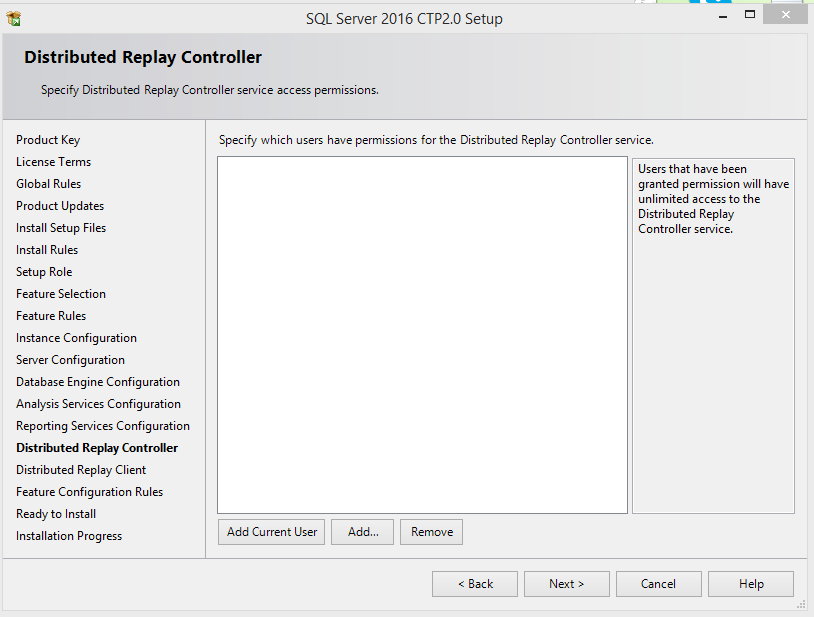Viewport: 814px width, 617px height.
Task: Click the Add... button
Action: tap(362, 531)
